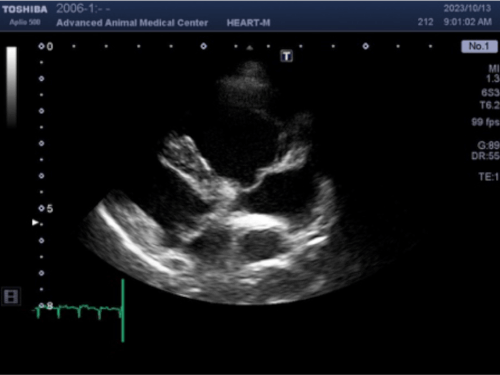Image resolution: width=500 pixels, height=375 pixels.
Task: Click the green ECG trace waveform
Action: 78,311
